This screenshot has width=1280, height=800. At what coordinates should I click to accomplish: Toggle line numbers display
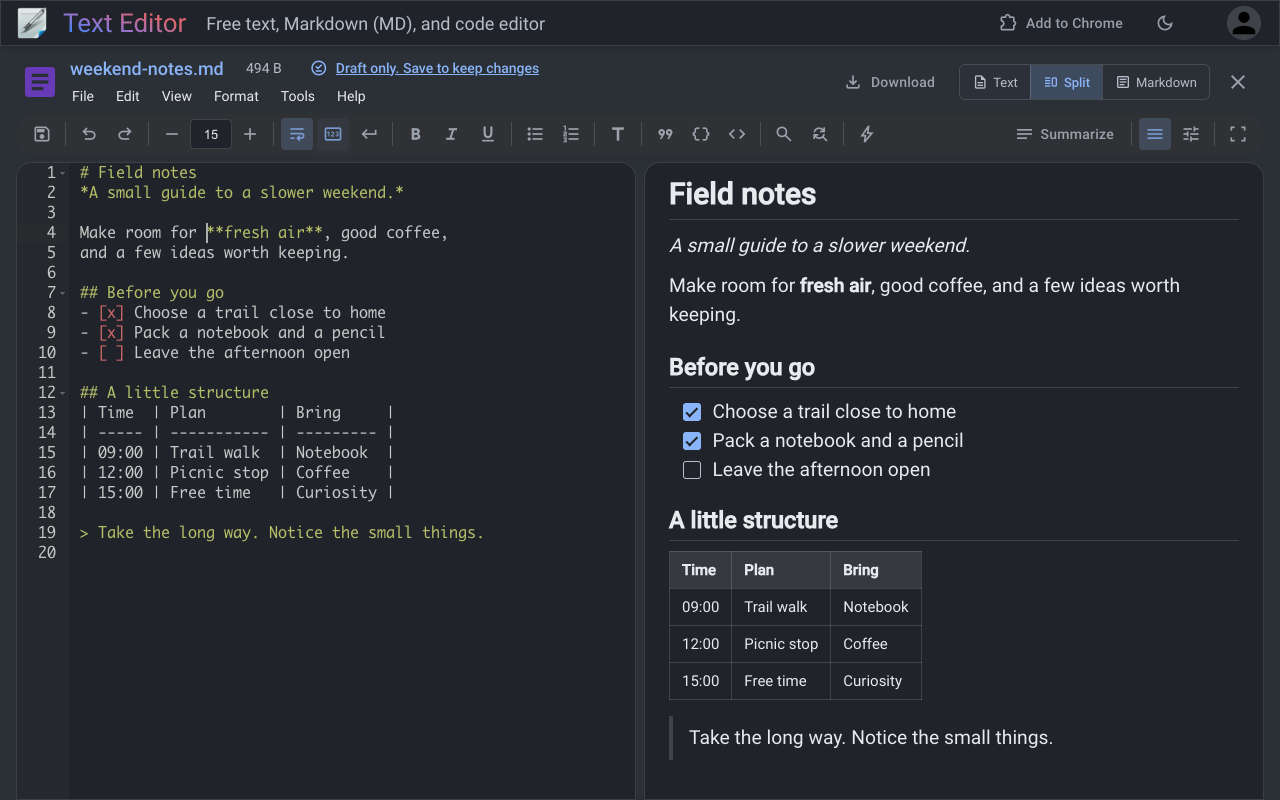click(x=333, y=134)
